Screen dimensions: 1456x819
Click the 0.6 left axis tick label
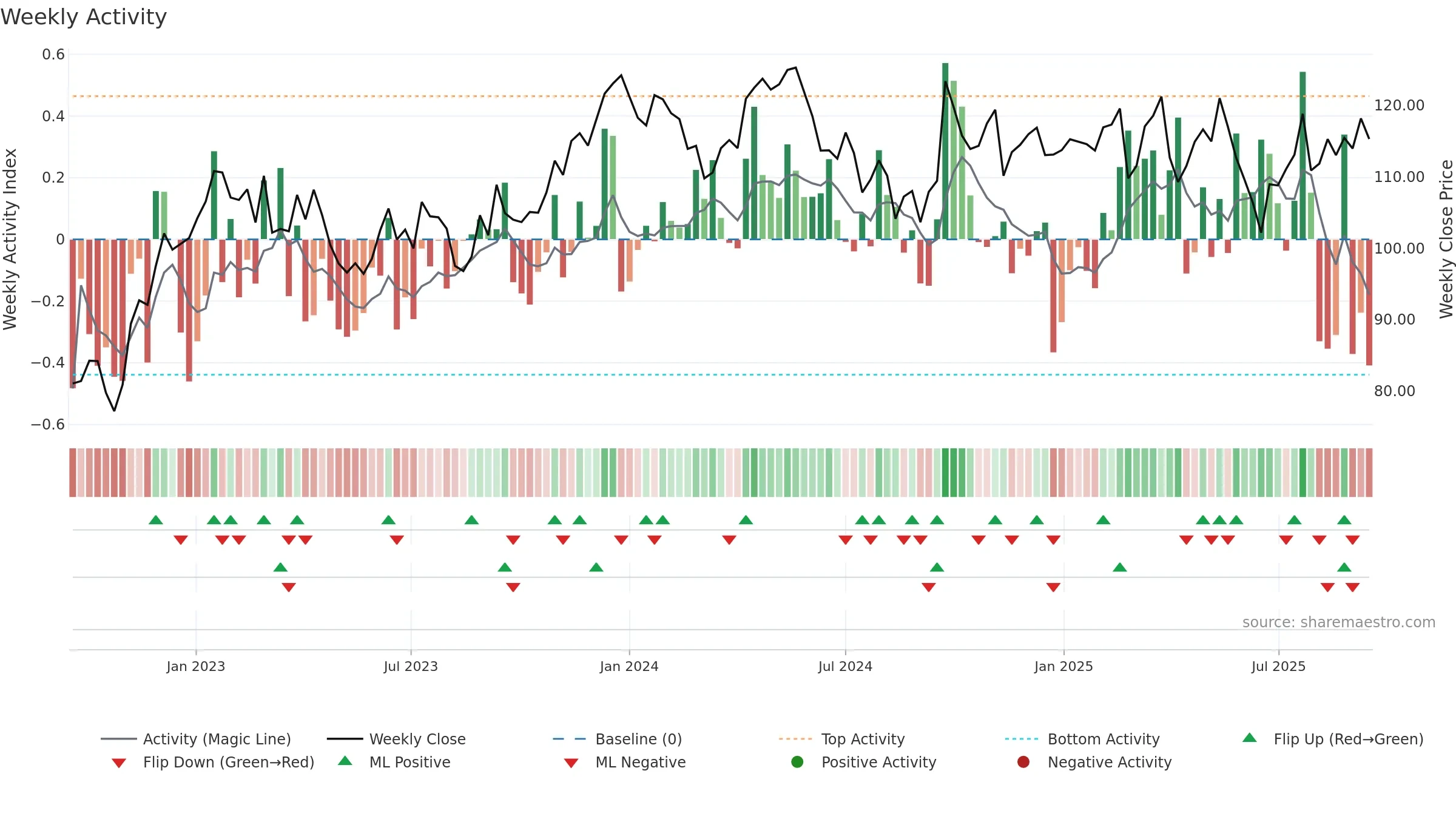pyautogui.click(x=53, y=55)
